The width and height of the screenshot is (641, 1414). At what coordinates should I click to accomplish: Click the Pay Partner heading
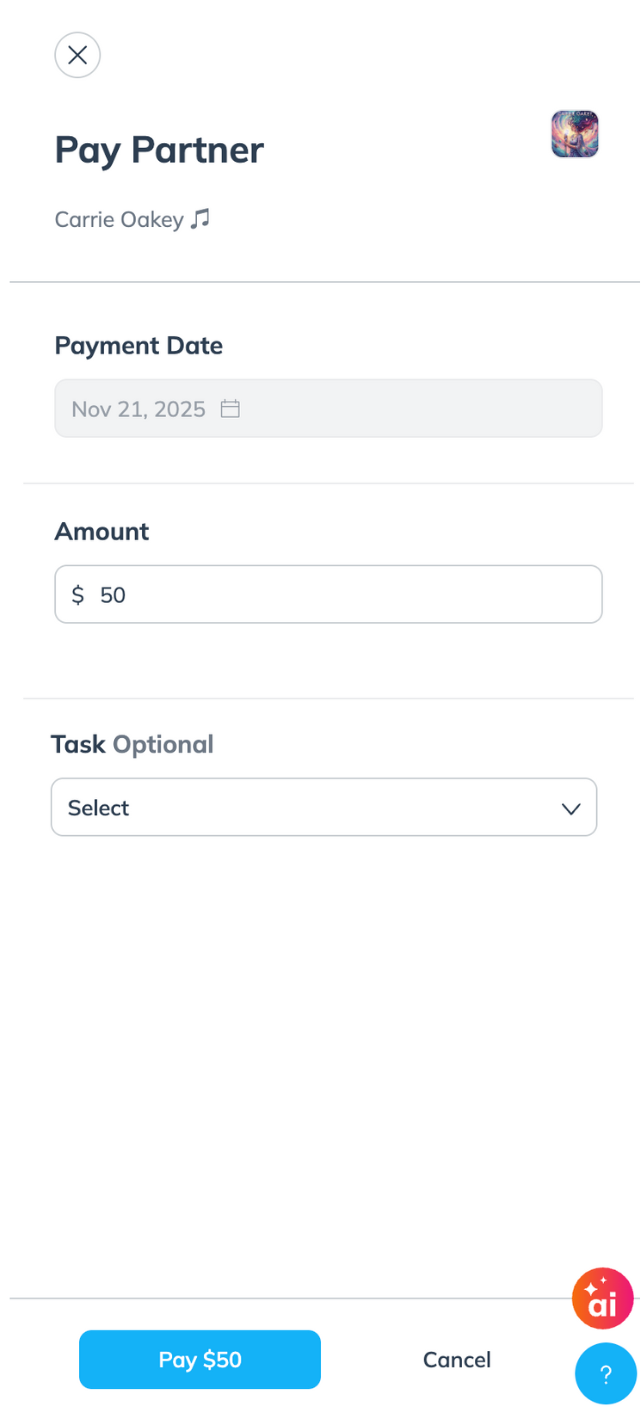159,150
